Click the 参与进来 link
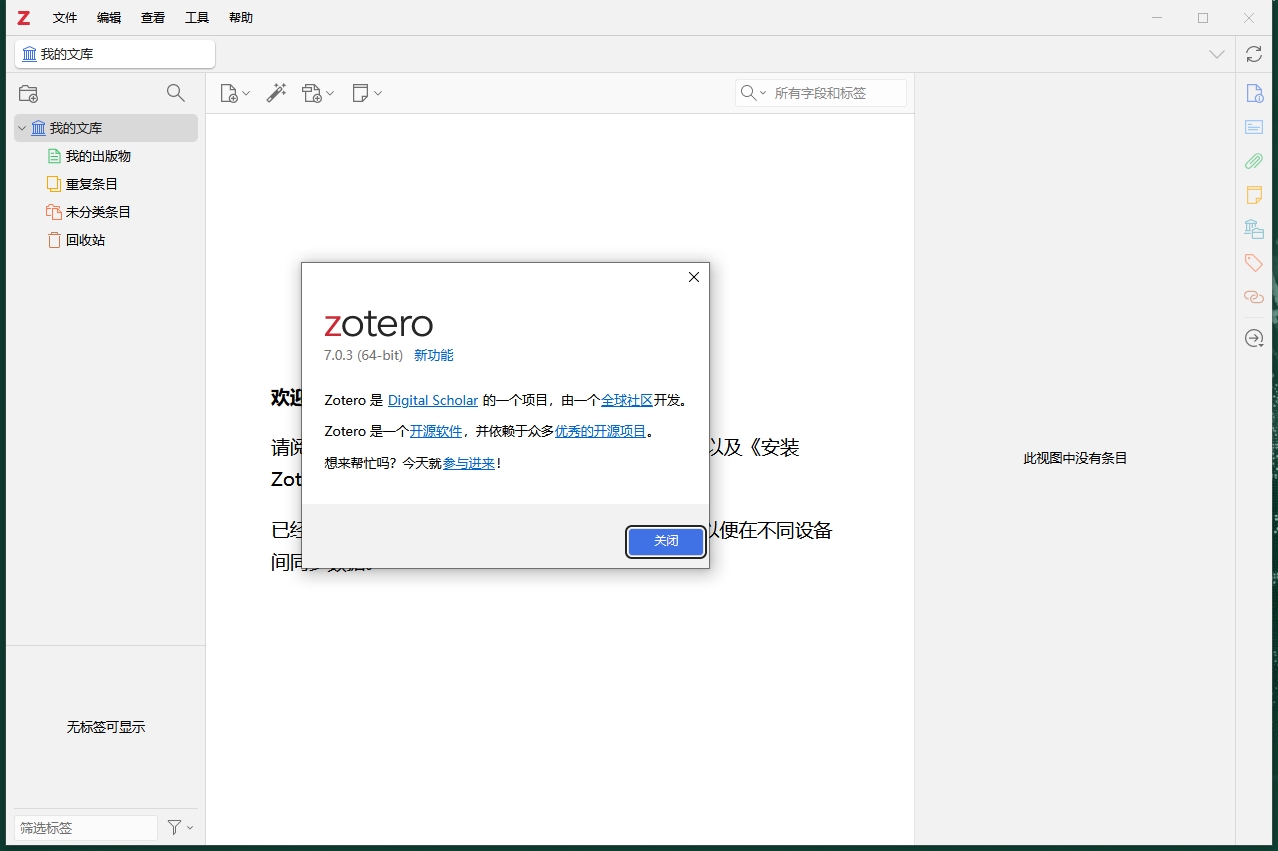The height and width of the screenshot is (851, 1278). pos(469,463)
